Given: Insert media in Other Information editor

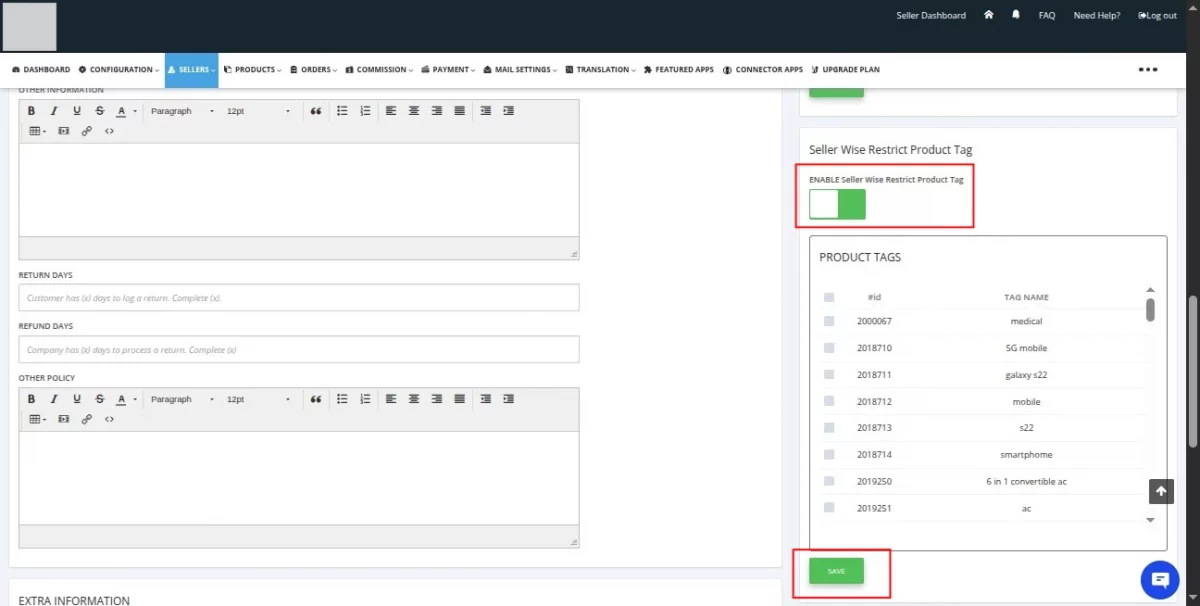Looking at the screenshot, I should point(64,131).
